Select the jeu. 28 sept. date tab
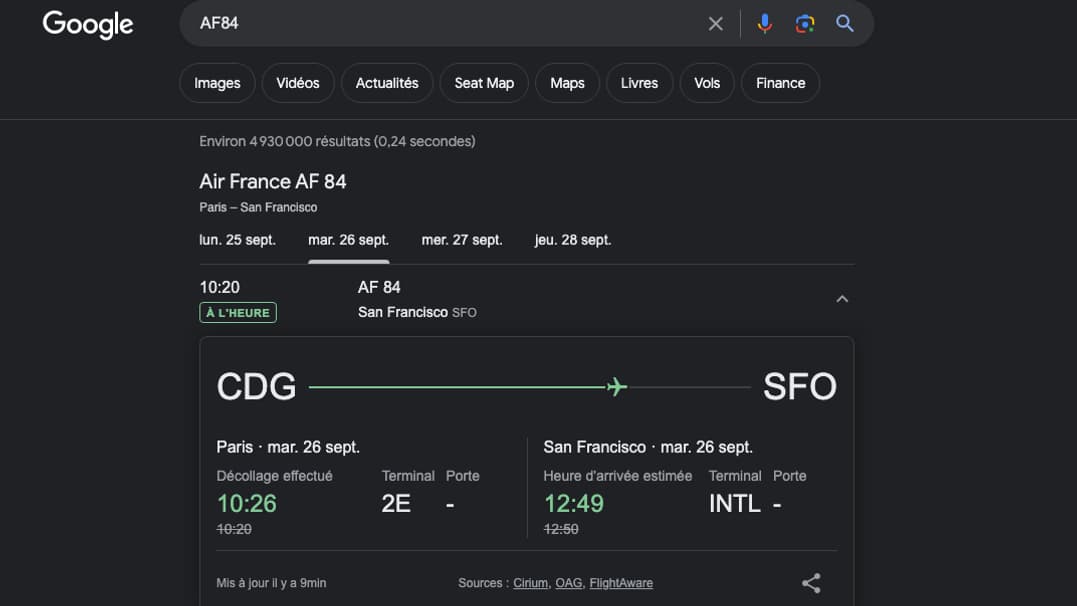Viewport: 1077px width, 606px height. [x=573, y=240]
